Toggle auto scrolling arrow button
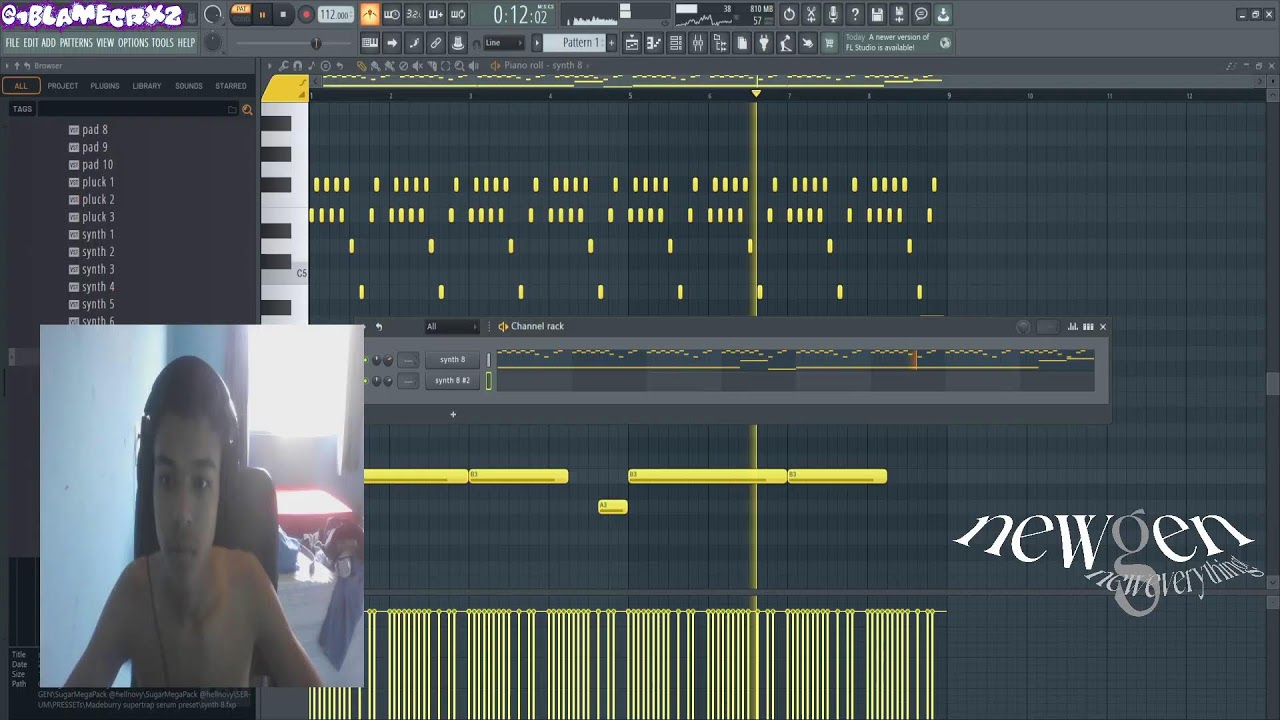The width and height of the screenshot is (1280, 720). pos(392,43)
